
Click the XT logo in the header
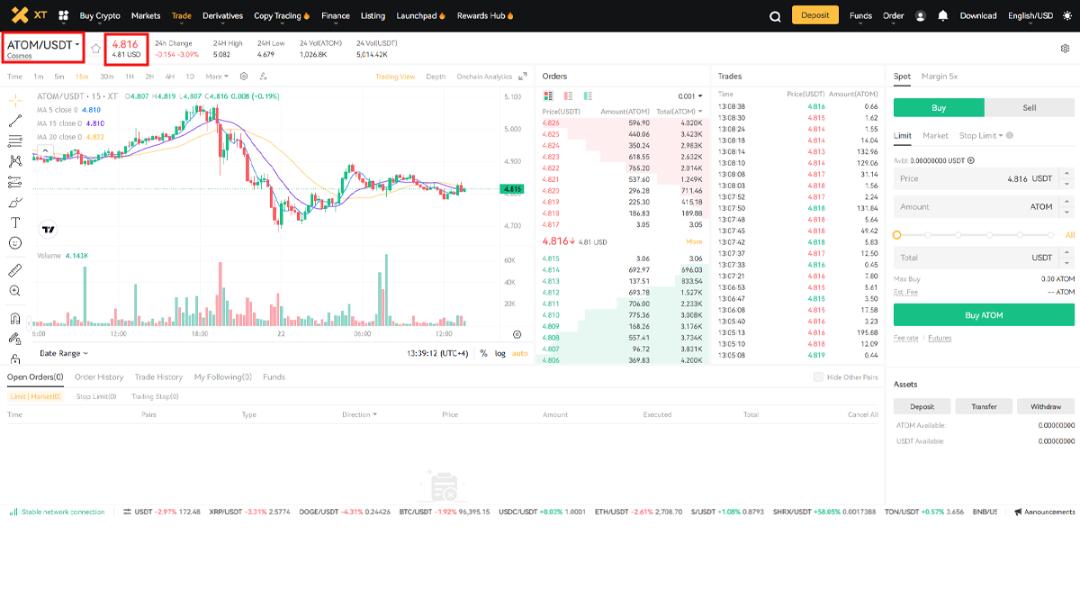[x=30, y=15]
